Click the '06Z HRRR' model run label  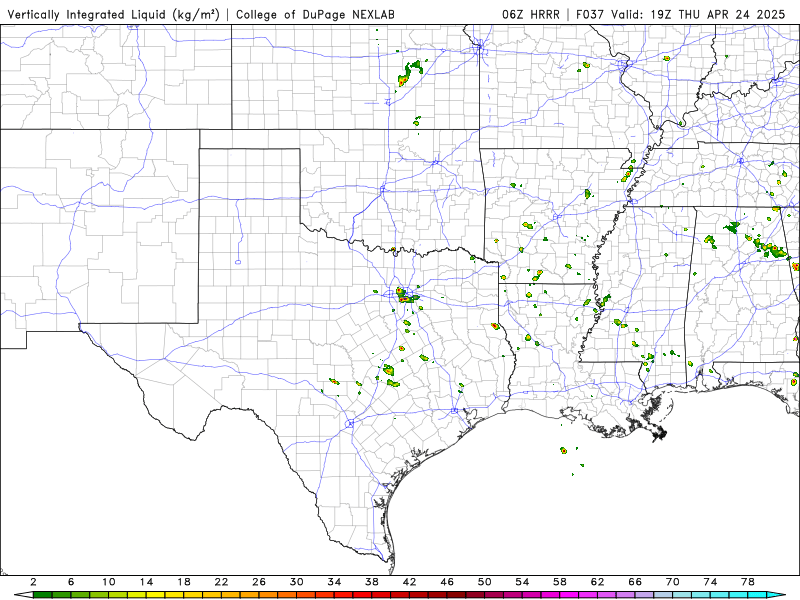[531, 15]
